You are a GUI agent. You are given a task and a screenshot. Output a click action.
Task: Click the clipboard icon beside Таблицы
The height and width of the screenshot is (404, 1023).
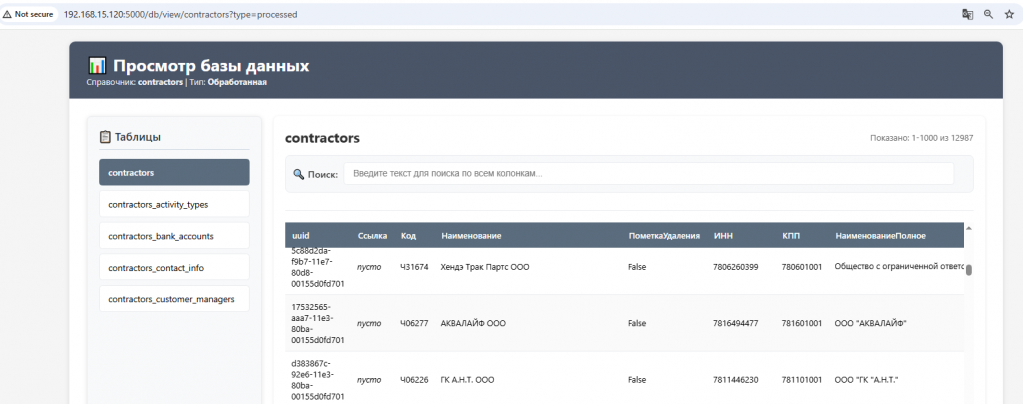click(x=105, y=137)
